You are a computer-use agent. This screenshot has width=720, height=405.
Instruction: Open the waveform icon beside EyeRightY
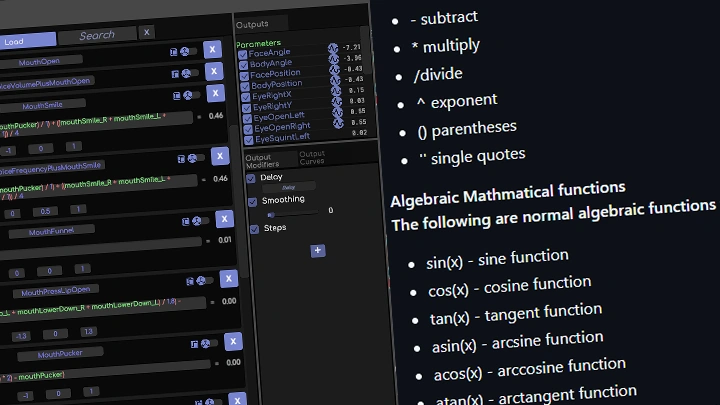[337, 101]
